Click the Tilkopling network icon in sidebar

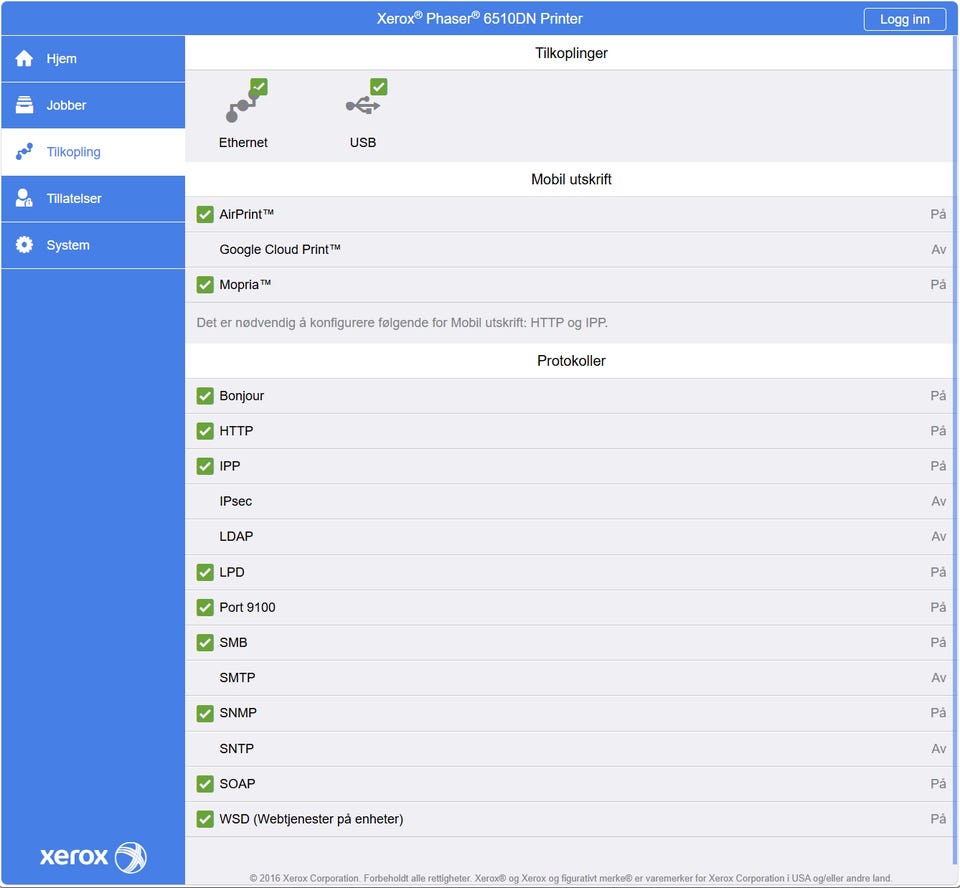(x=24, y=151)
